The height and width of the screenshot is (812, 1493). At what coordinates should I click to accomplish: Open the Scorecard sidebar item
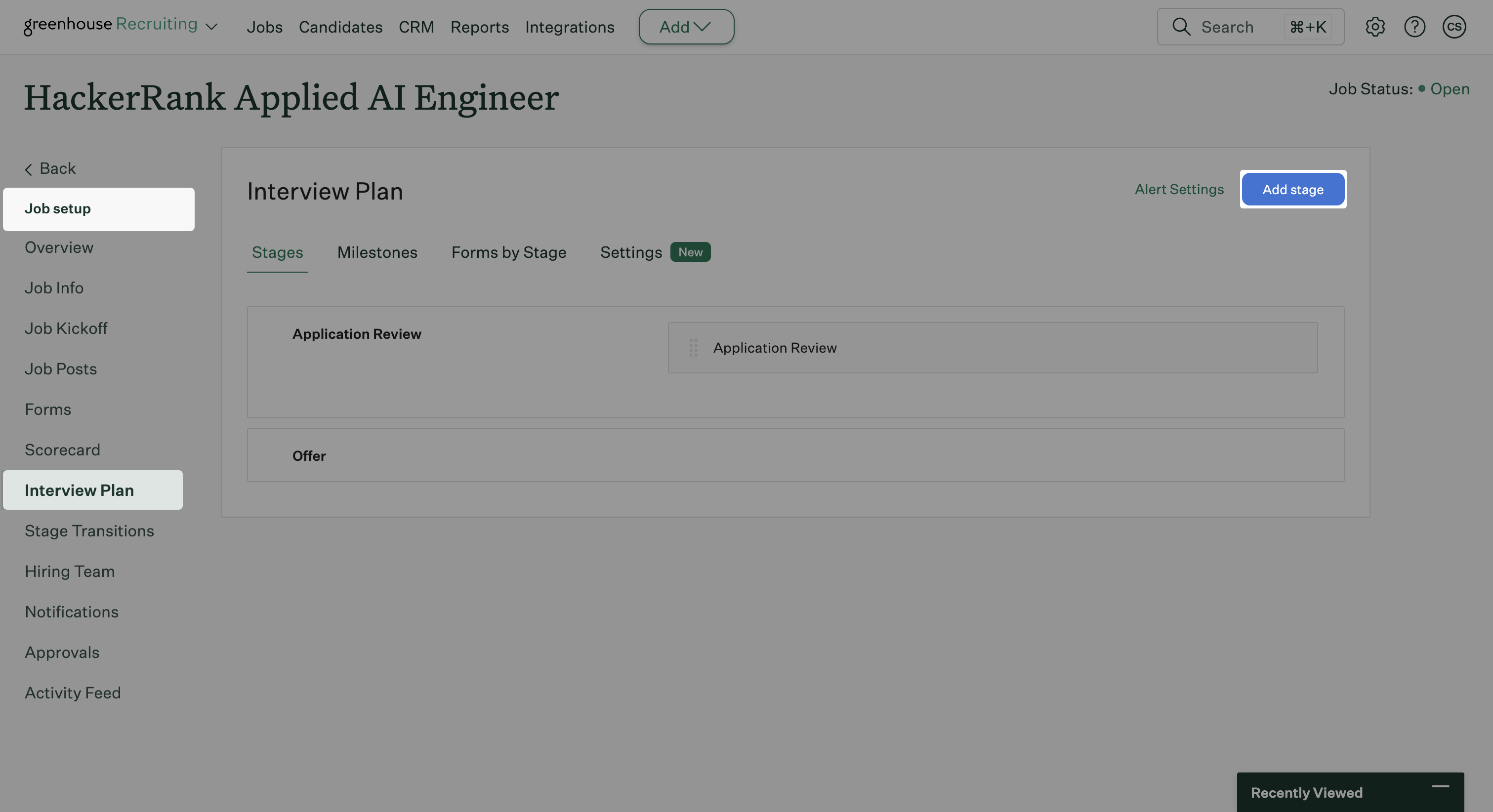(62, 450)
